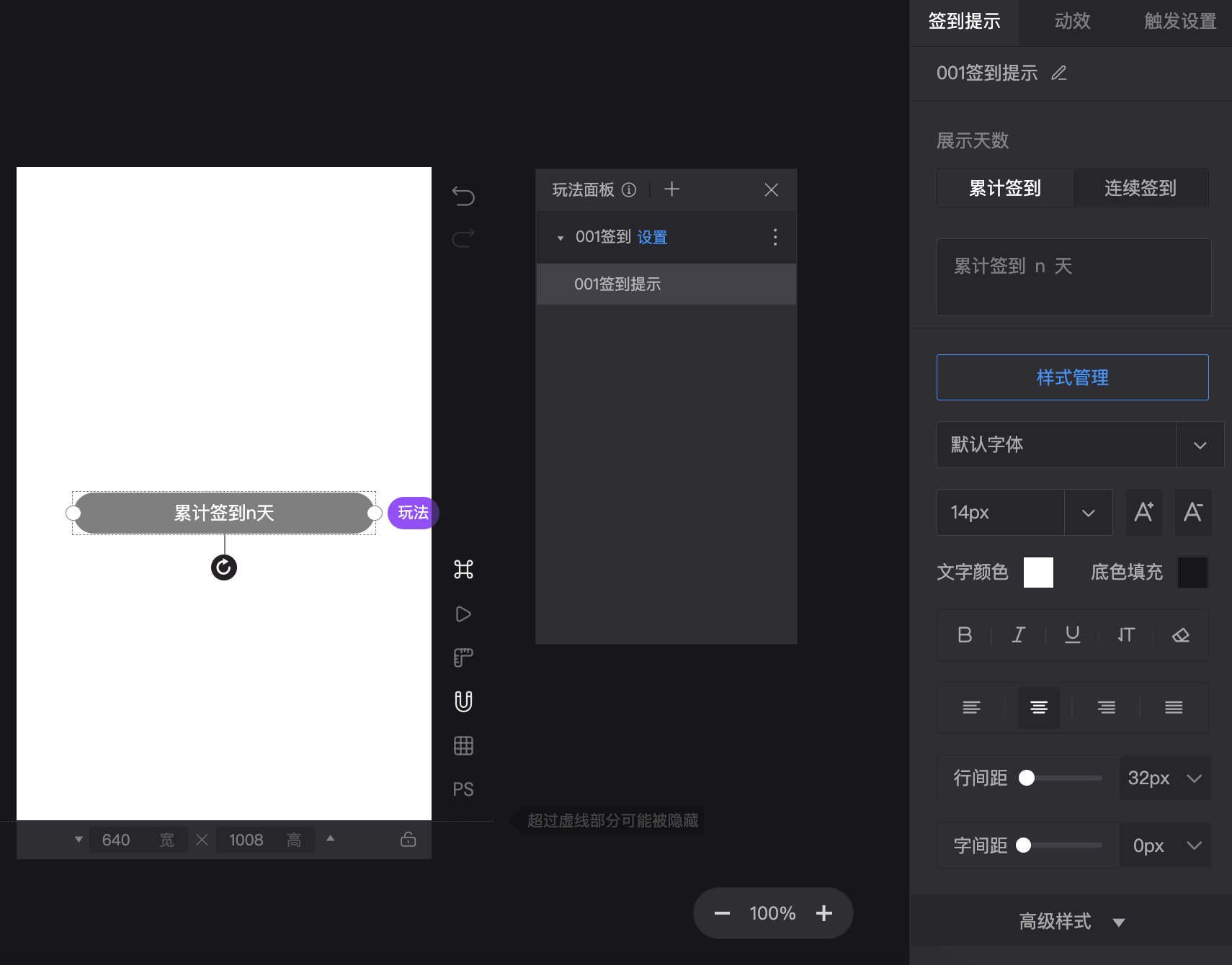Select the 连续签到 option

[x=1141, y=188]
